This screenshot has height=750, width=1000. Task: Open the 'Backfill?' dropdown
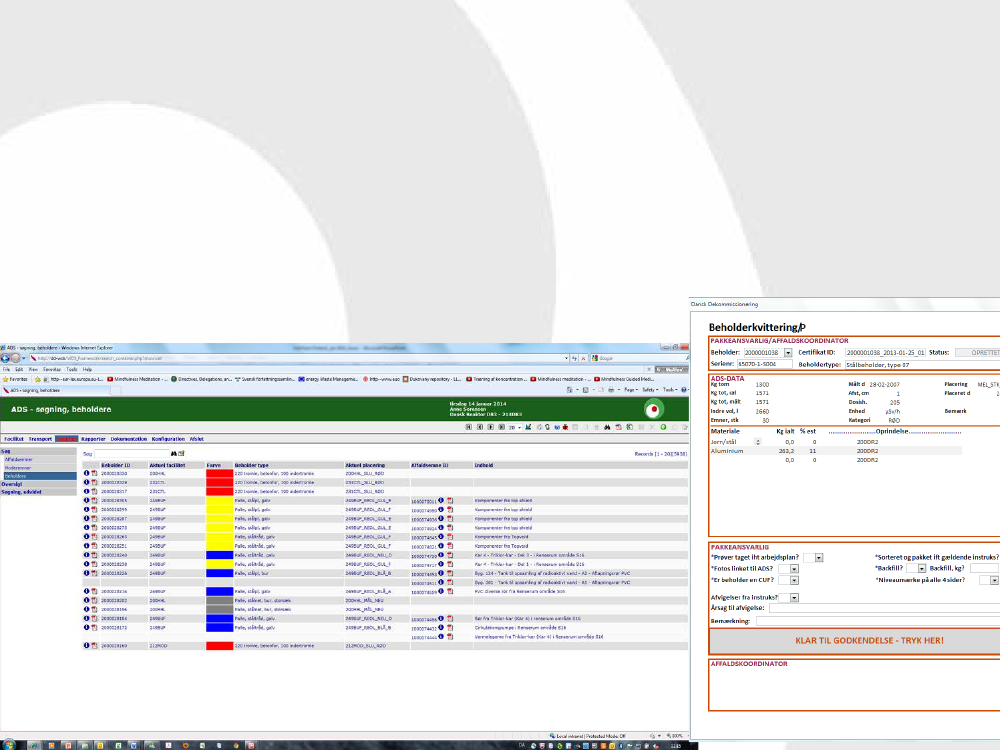922,568
